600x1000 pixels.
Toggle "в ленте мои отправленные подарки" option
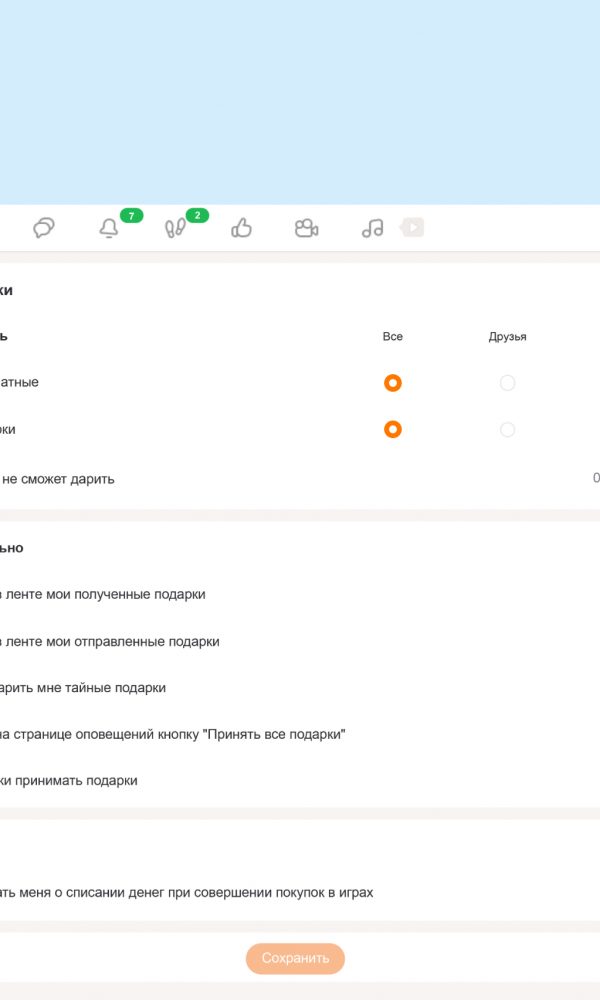point(109,641)
